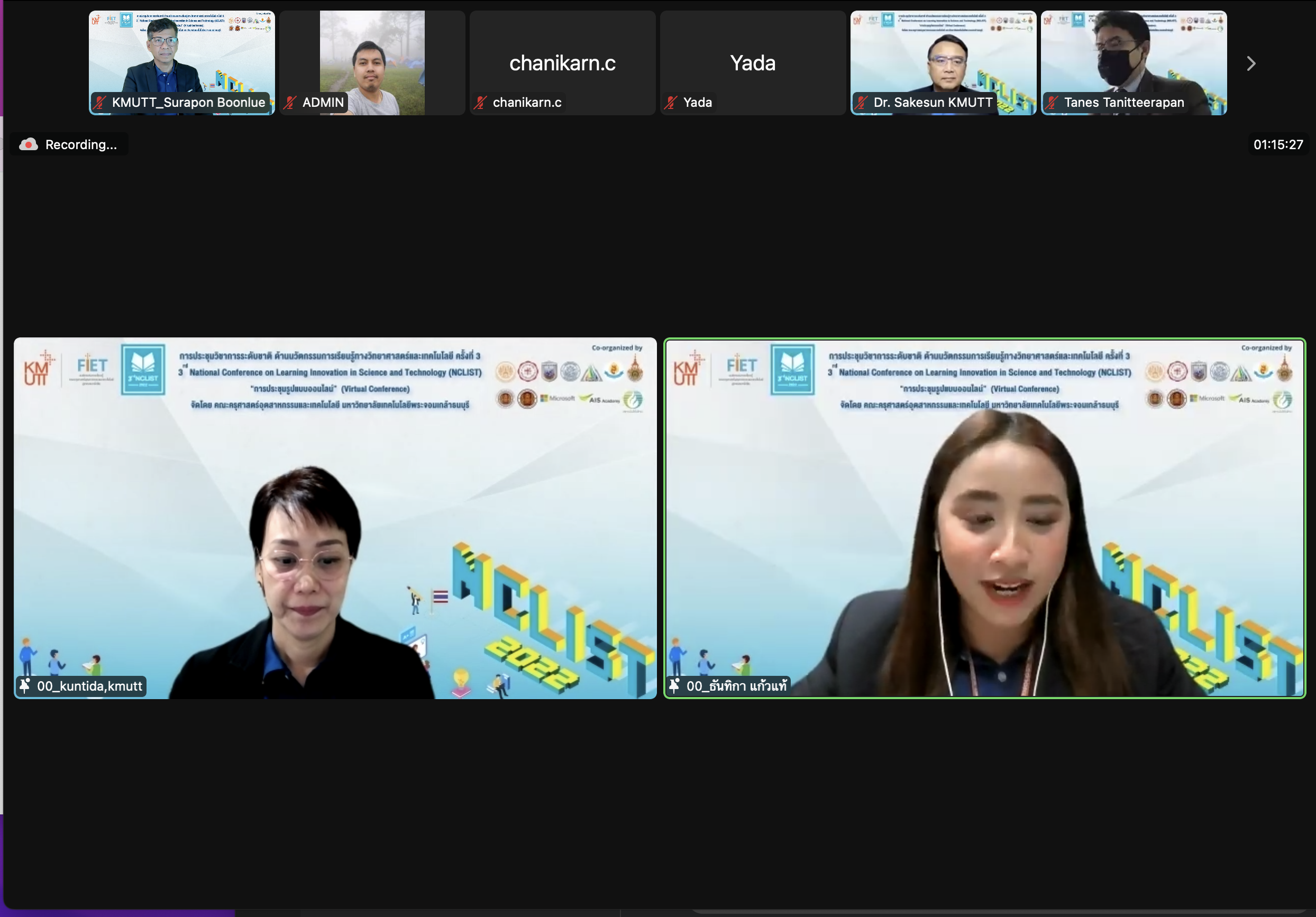Viewport: 1316px width, 917px height.
Task: Click pin icon on 00_ธันทิกา แก้วแท้ video
Action: (674, 685)
